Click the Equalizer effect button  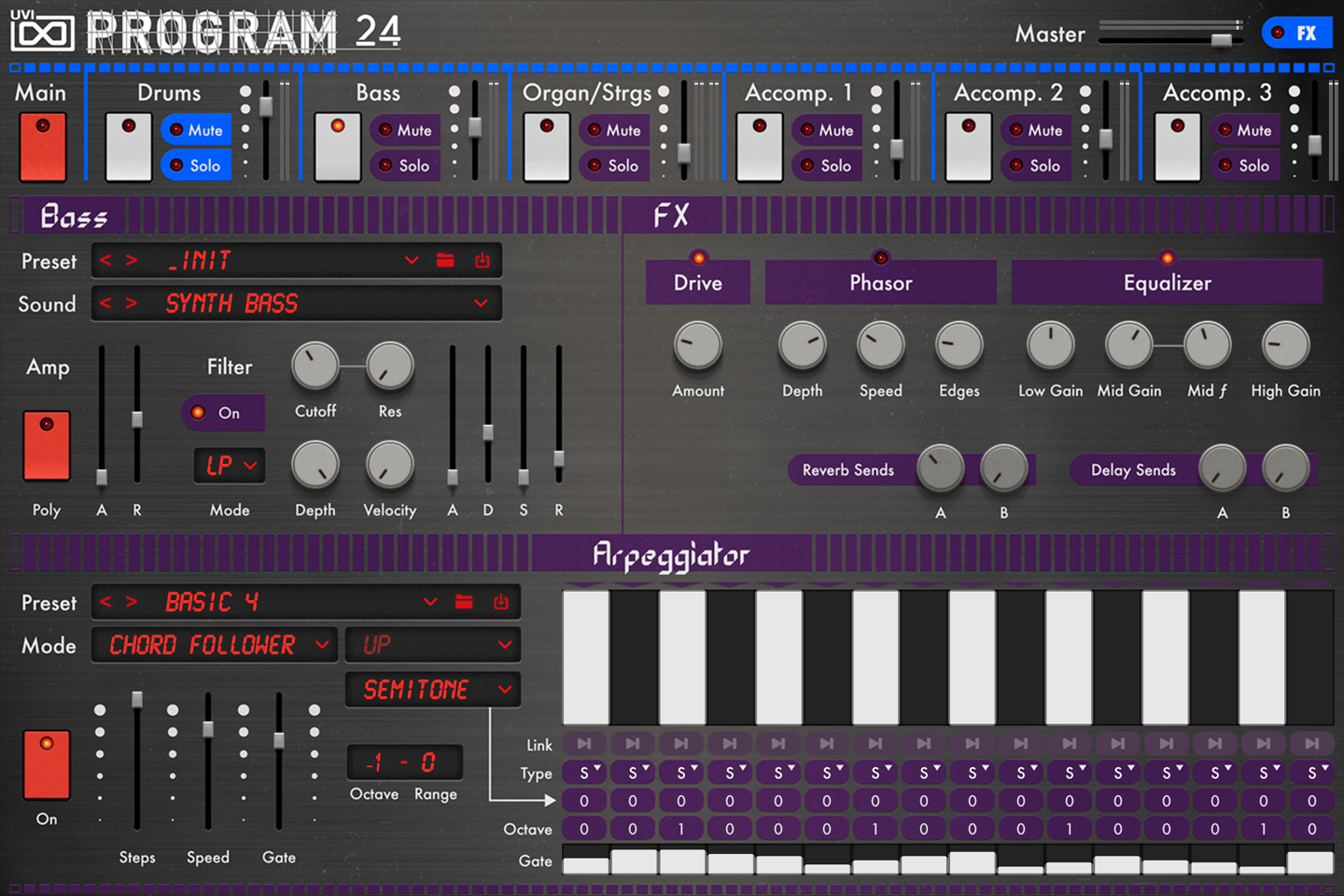(x=1167, y=282)
